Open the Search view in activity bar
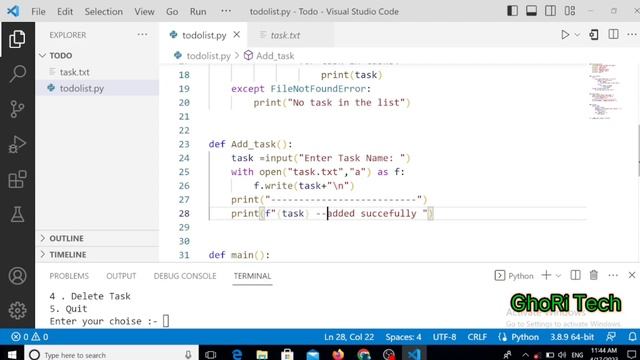Viewport: 640px width, 360px height. point(17,74)
